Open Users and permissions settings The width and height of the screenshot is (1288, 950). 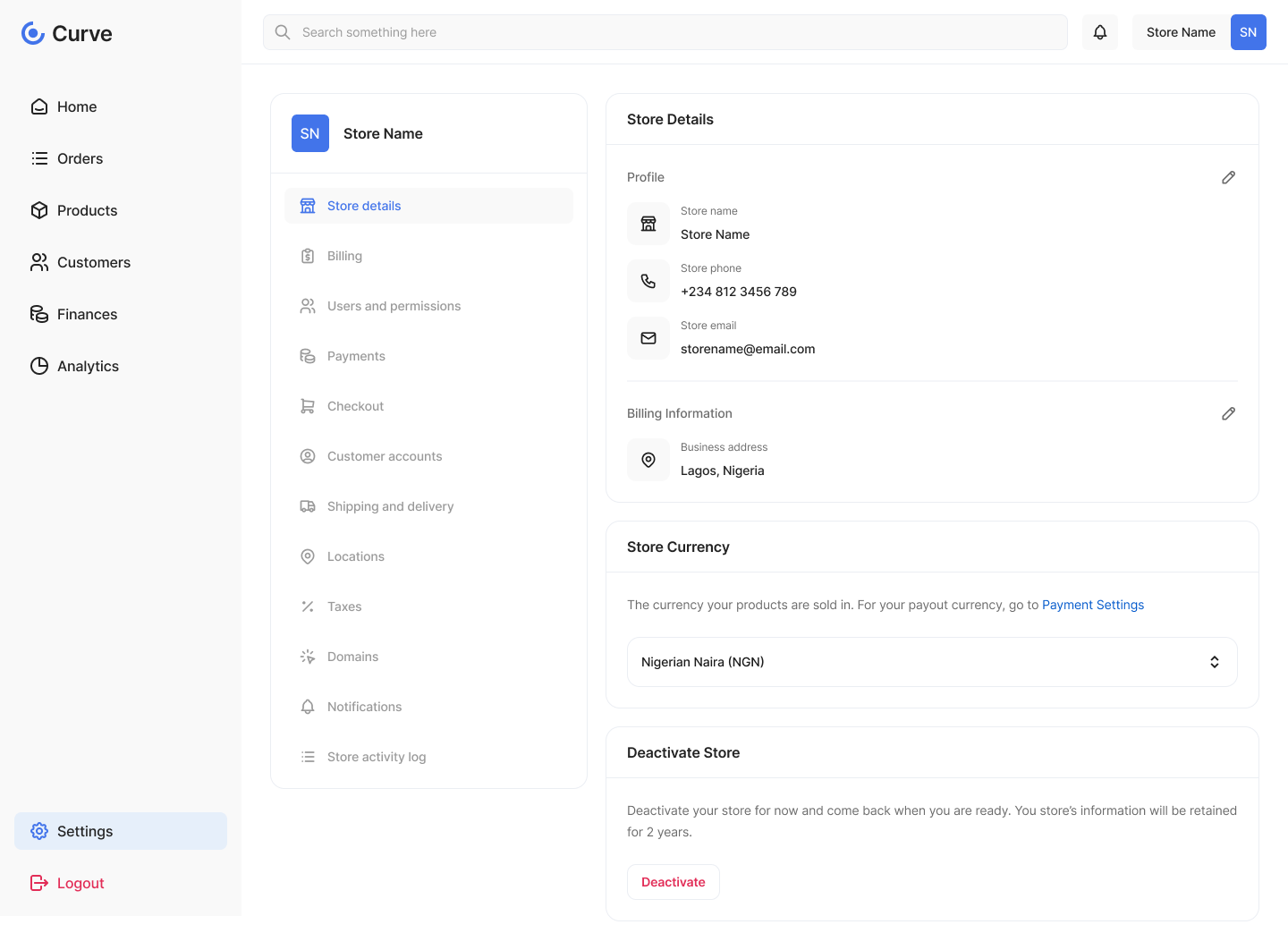428,306
